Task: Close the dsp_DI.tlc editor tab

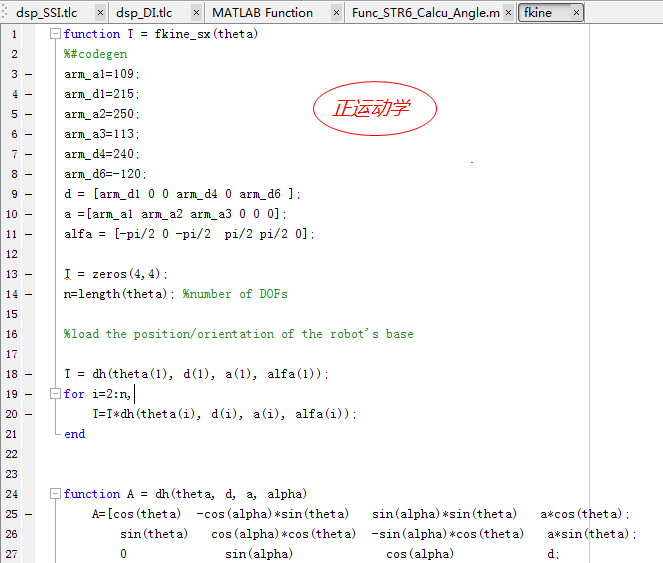Action: (194, 13)
